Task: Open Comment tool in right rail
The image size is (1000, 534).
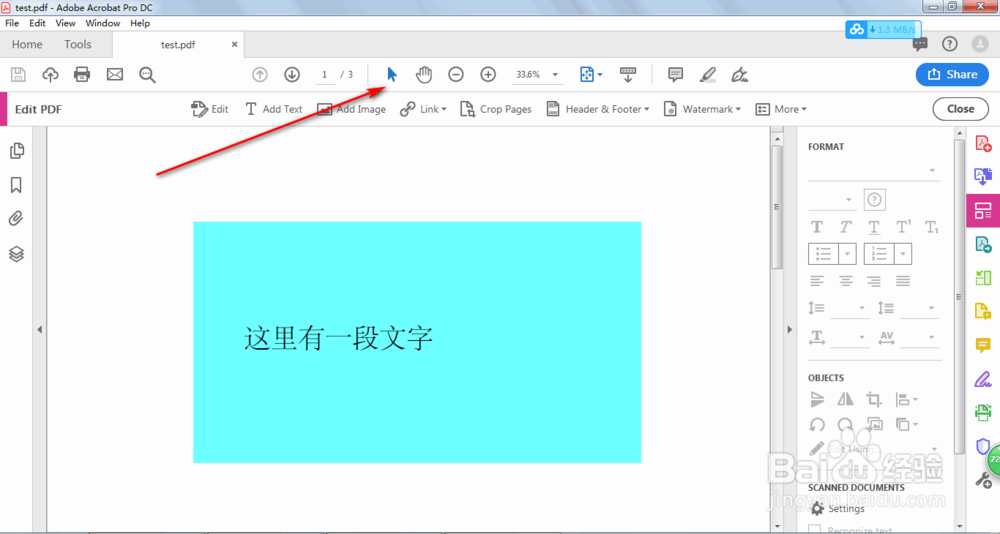Action: (983, 345)
